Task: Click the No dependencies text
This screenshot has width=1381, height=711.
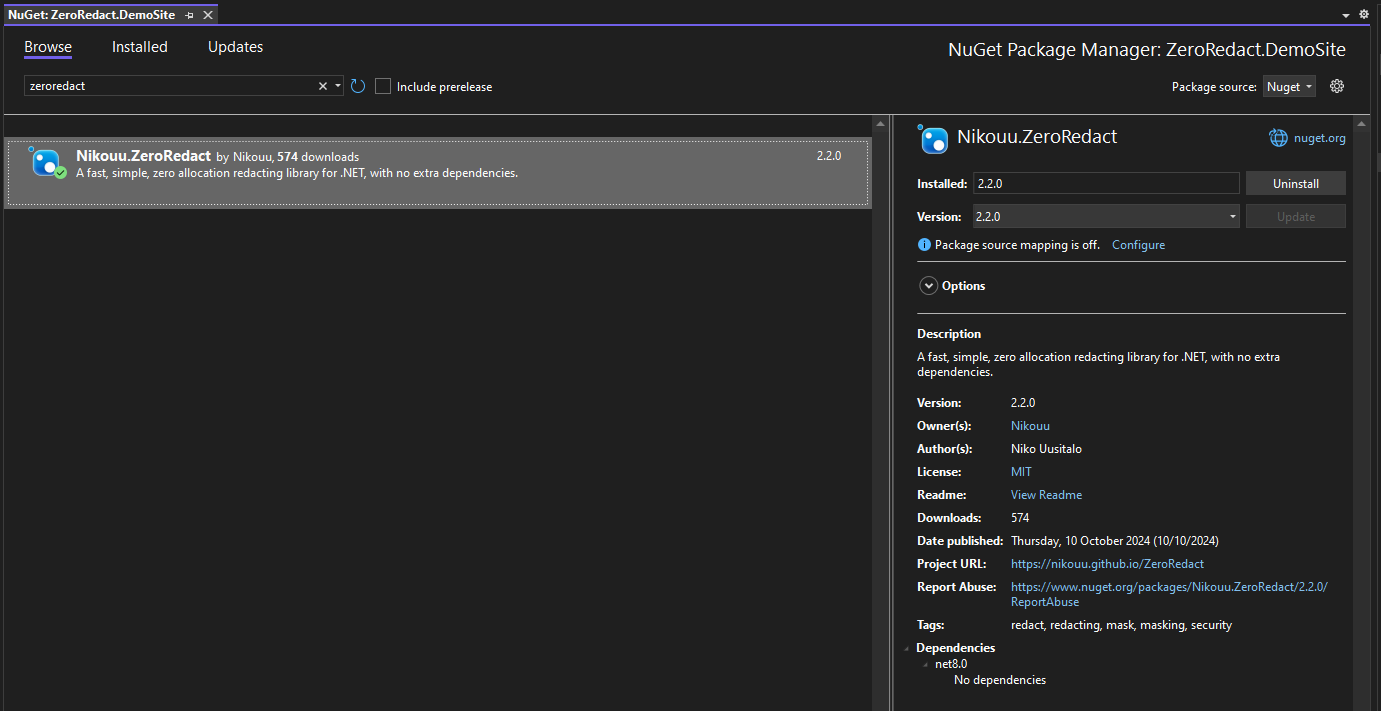Action: point(999,680)
